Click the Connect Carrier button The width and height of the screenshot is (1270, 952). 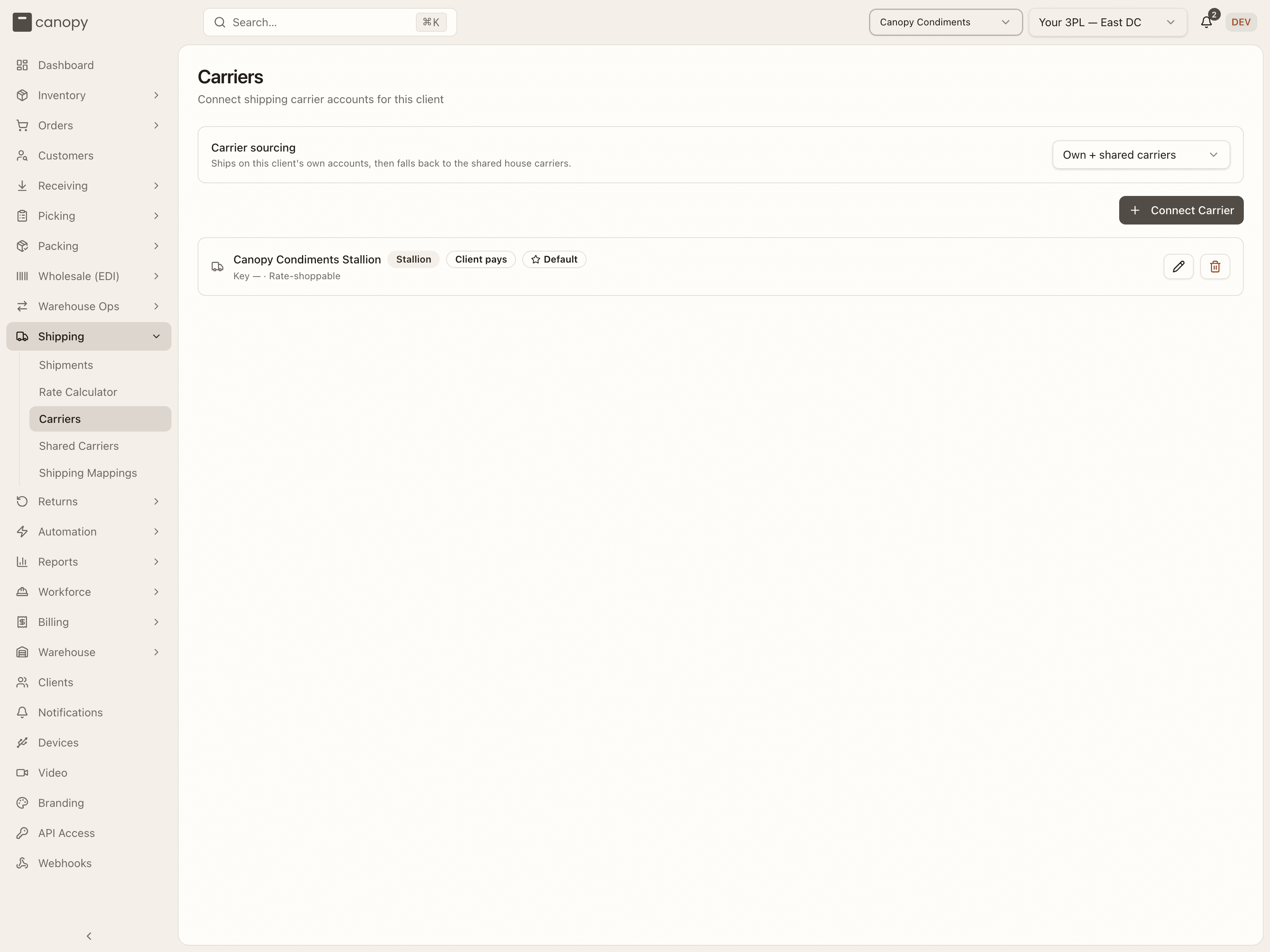1181,211
